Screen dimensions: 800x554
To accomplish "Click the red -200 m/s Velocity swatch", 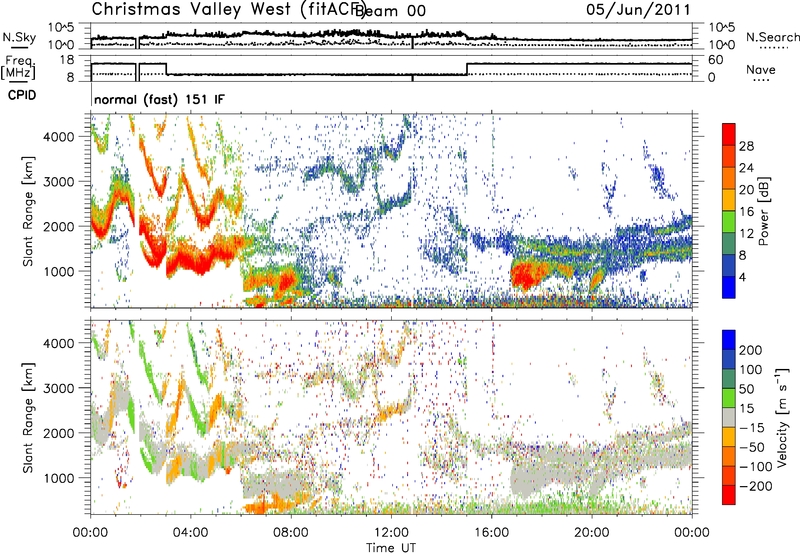I will point(729,495).
